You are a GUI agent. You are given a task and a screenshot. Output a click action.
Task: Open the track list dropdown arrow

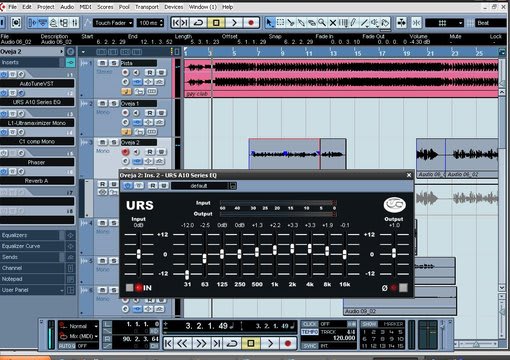[x=83, y=52]
